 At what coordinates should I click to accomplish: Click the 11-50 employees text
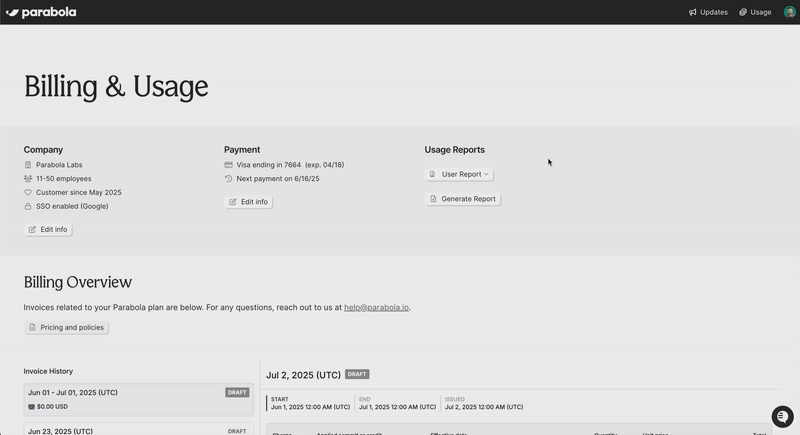[63, 178]
